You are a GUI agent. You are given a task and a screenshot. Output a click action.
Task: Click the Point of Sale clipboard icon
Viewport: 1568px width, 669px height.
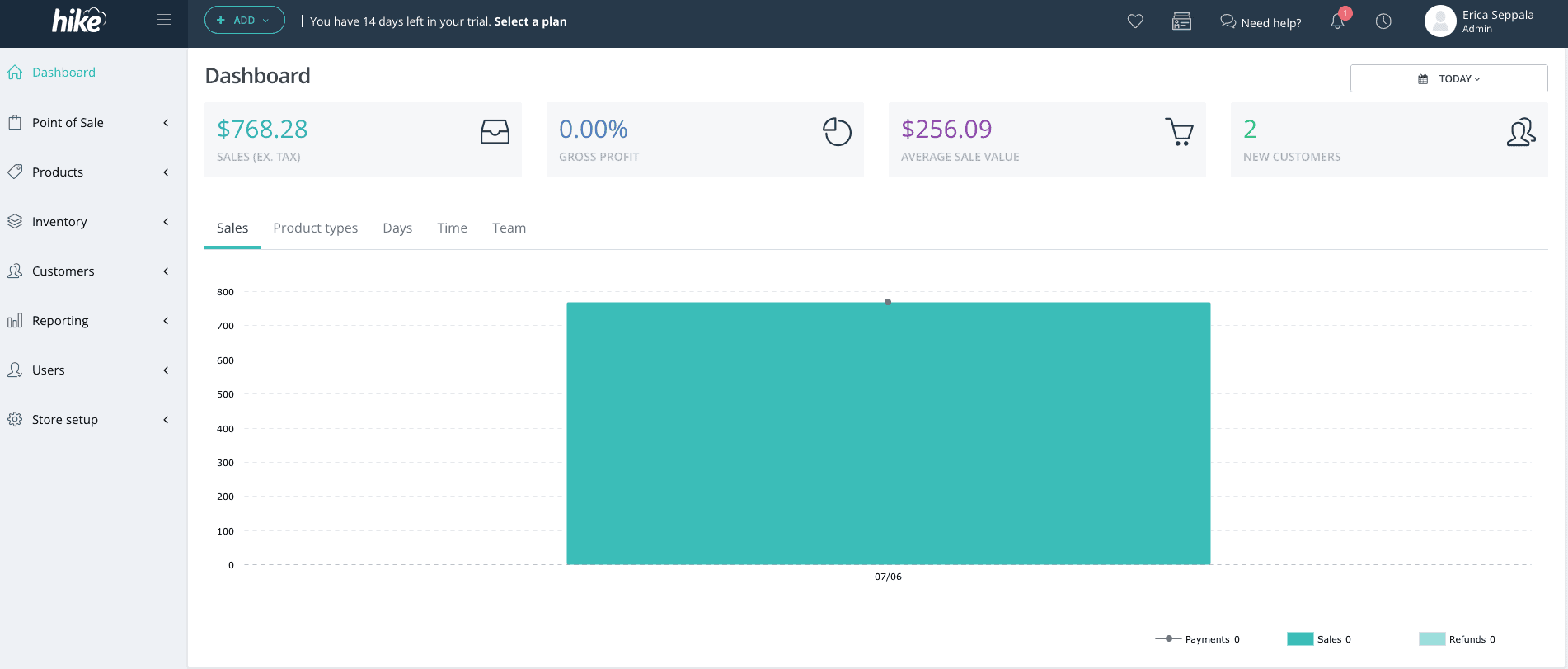click(x=15, y=122)
